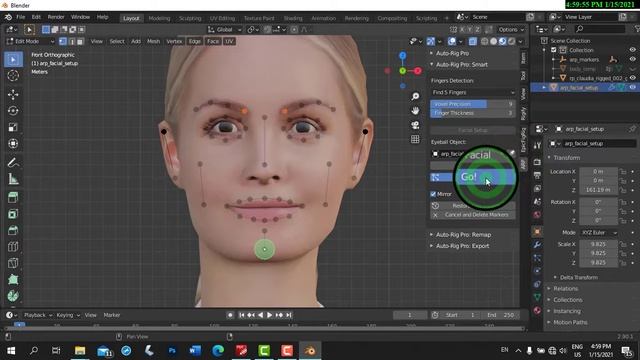
Task: Select the Transform tool
Action: (13, 144)
